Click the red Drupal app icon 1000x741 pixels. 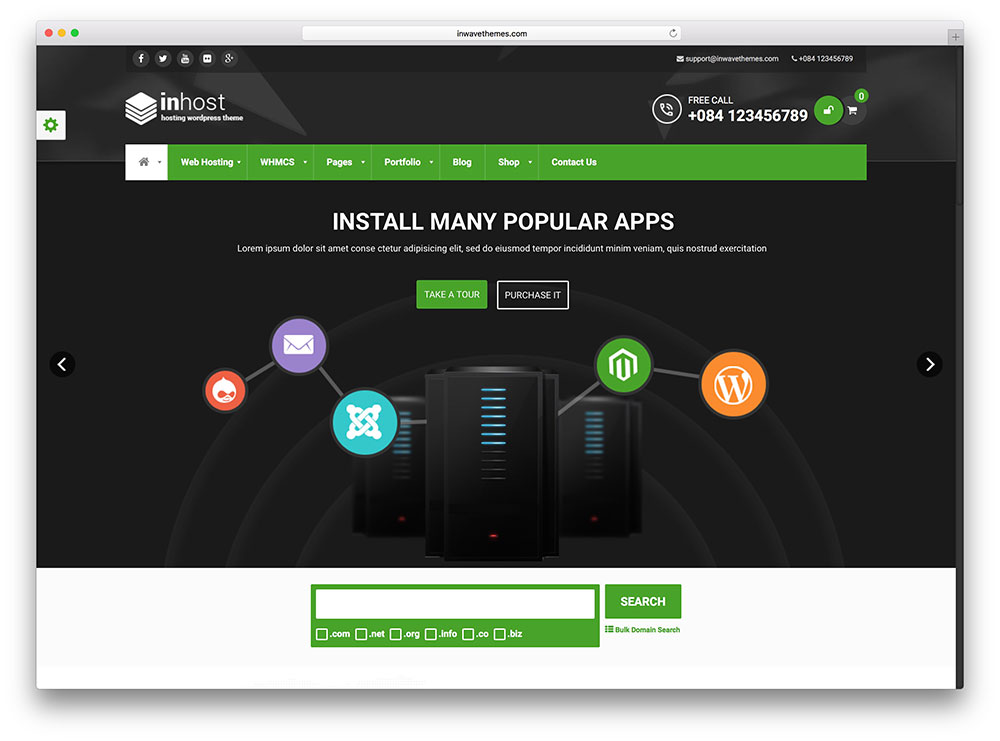click(x=224, y=391)
